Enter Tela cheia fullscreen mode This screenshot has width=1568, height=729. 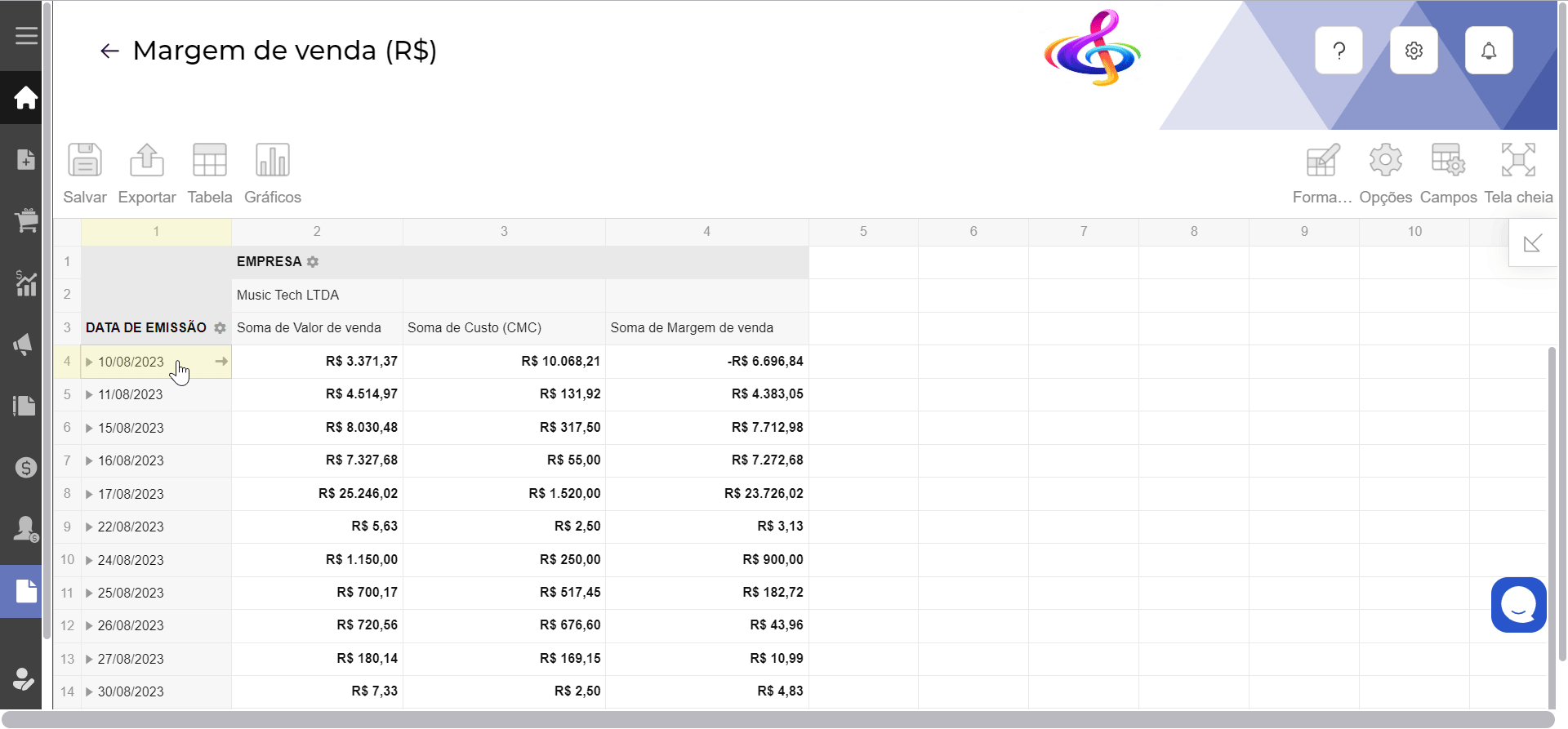coord(1518,161)
